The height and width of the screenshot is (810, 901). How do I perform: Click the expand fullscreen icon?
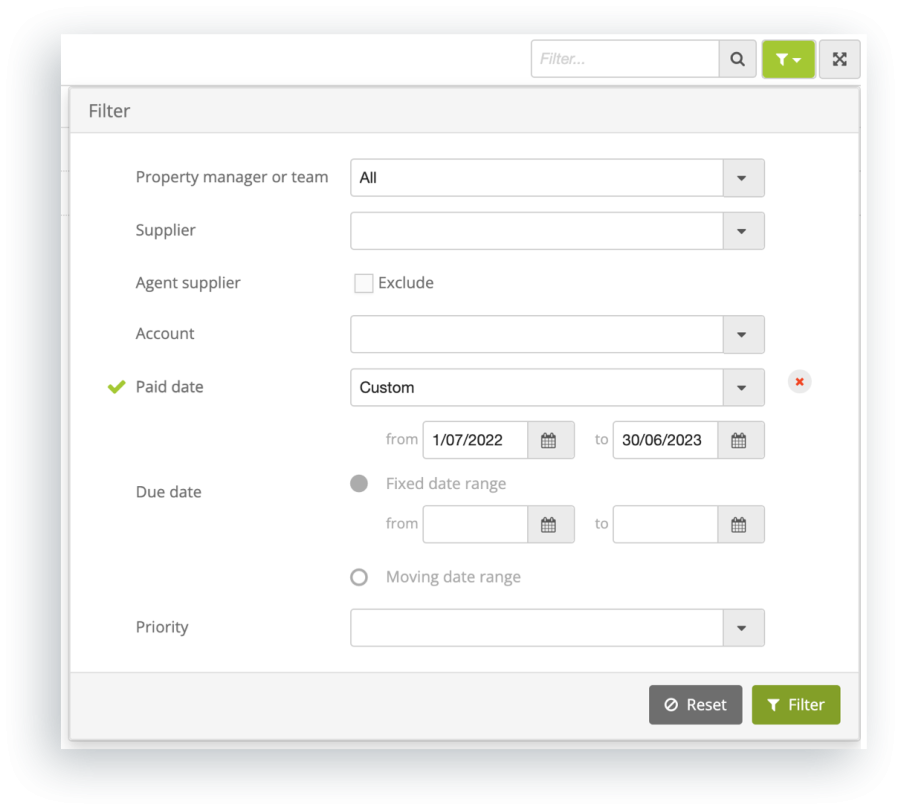pyautogui.click(x=840, y=59)
